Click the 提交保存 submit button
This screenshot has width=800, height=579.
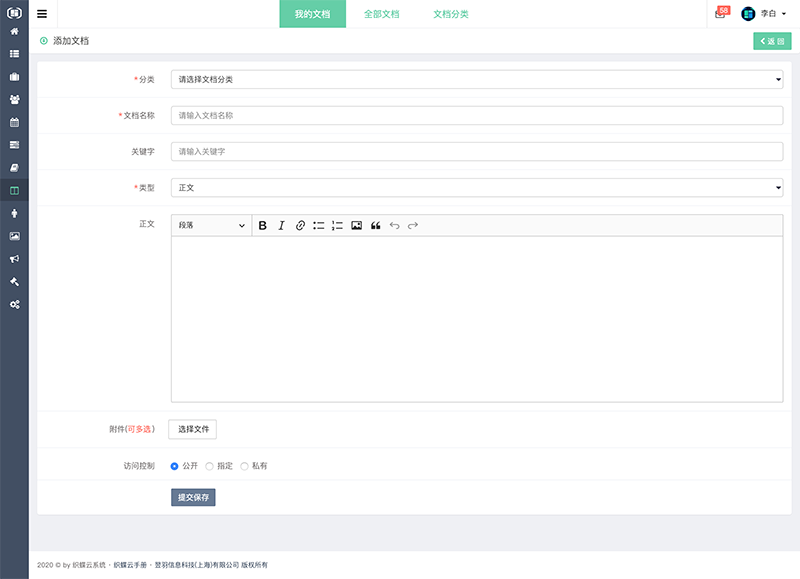193,496
